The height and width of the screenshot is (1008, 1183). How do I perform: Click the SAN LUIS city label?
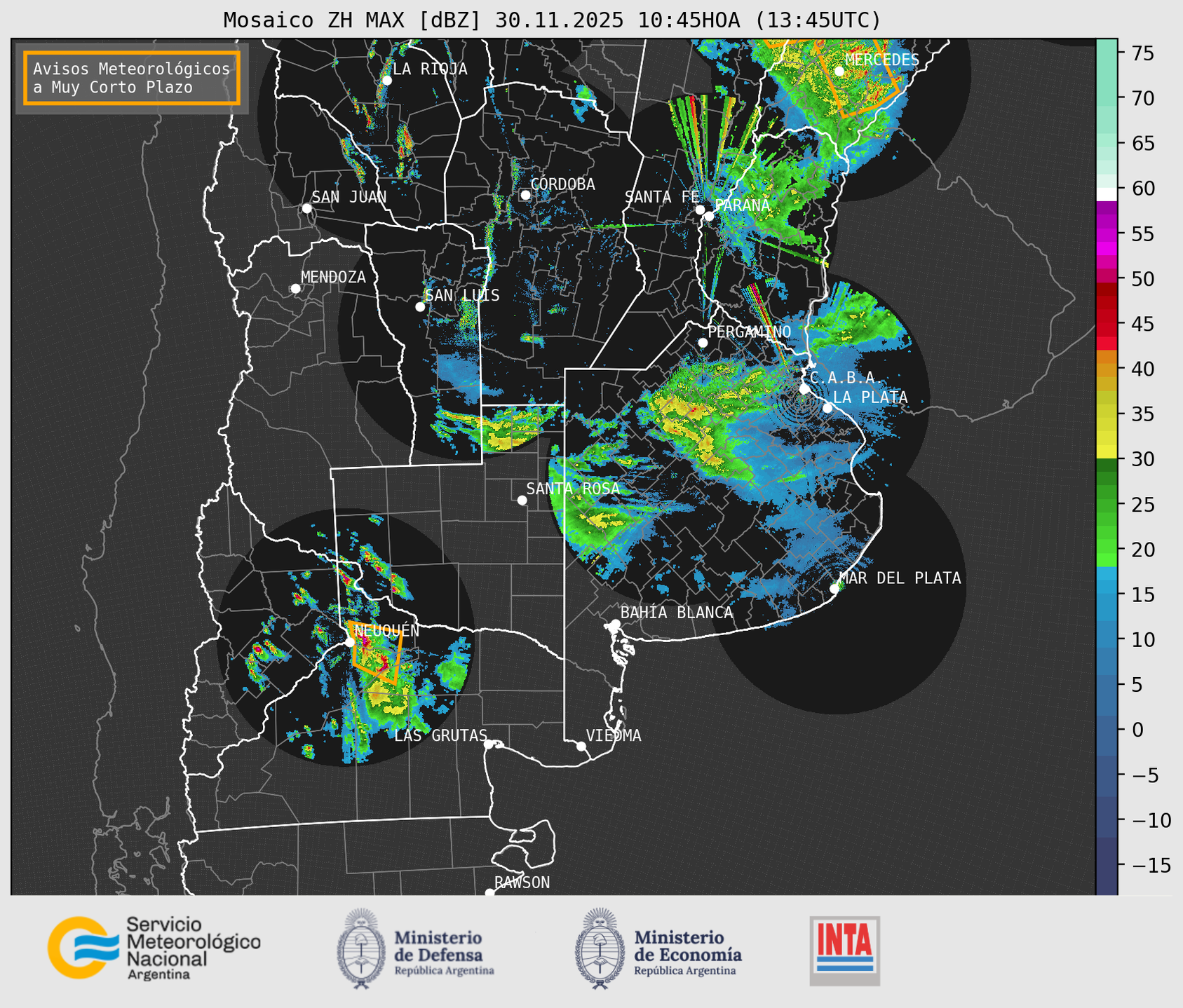tap(462, 296)
